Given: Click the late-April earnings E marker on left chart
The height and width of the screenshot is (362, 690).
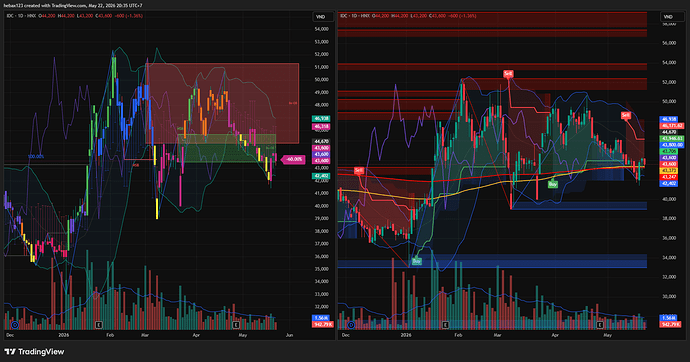Looking at the screenshot, I should tap(236, 325).
